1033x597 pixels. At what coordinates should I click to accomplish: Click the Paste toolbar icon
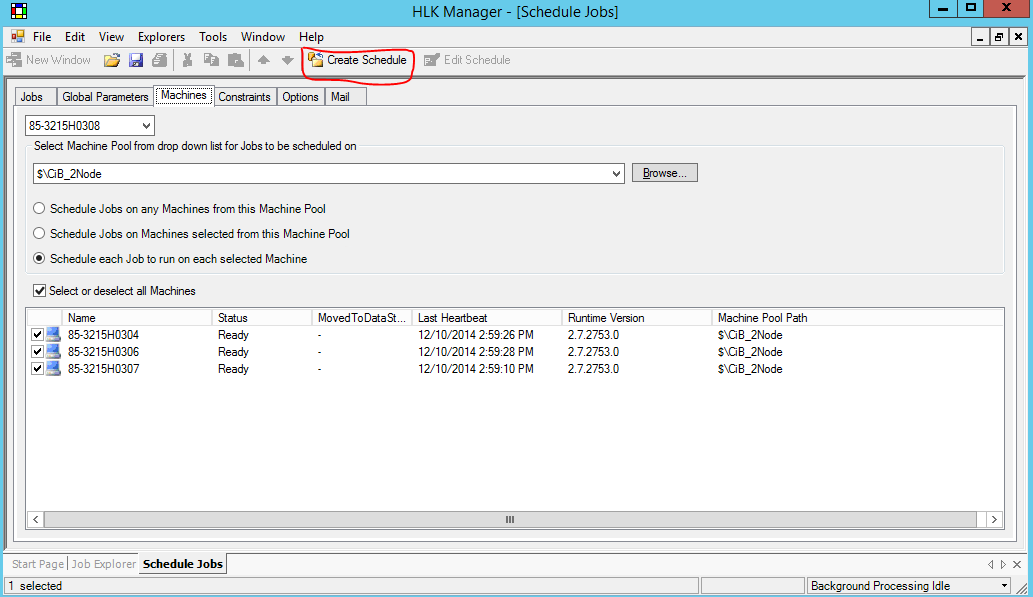pos(235,60)
